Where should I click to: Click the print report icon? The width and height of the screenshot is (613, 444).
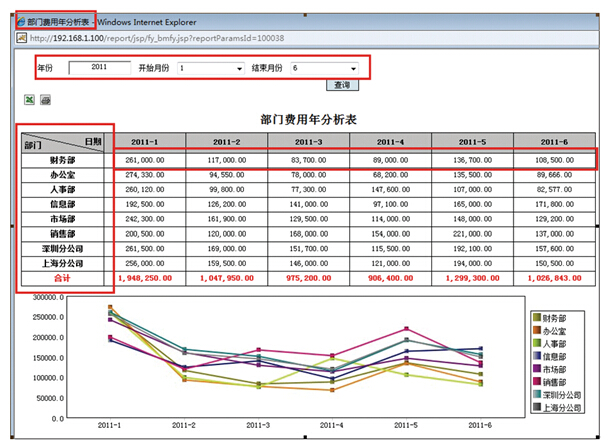[45, 100]
